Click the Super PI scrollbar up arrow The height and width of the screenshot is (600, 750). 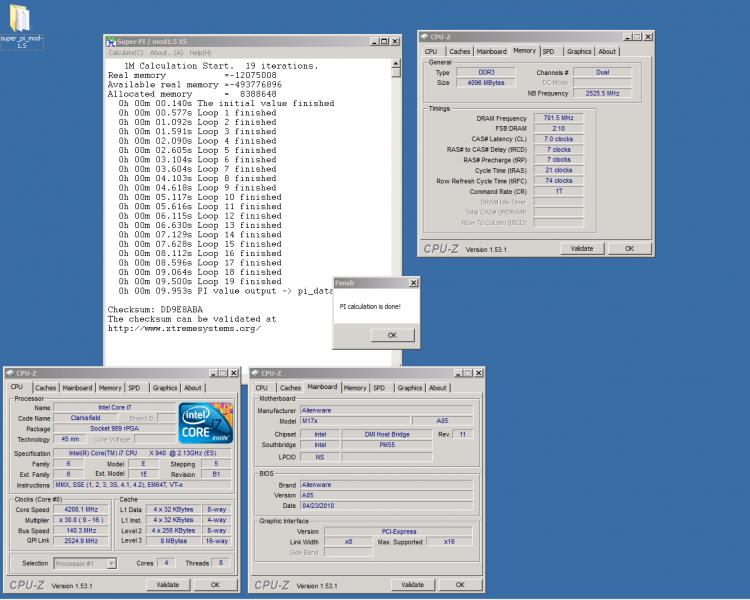[396, 63]
